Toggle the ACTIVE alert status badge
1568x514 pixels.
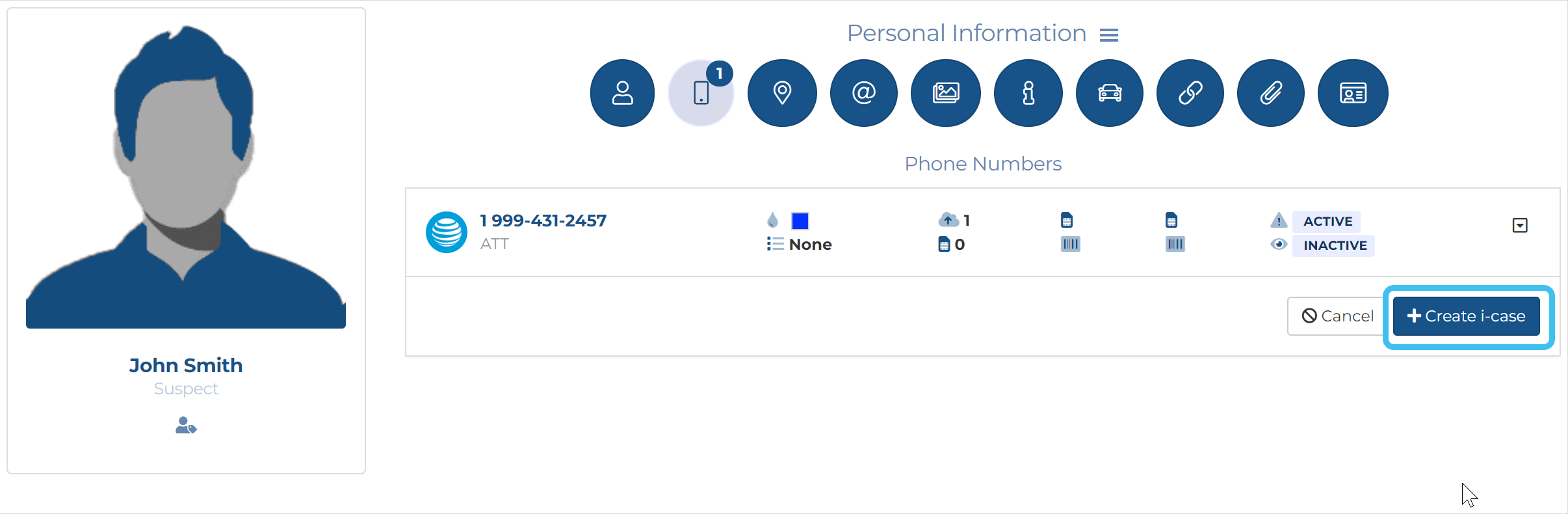pos(1327,221)
